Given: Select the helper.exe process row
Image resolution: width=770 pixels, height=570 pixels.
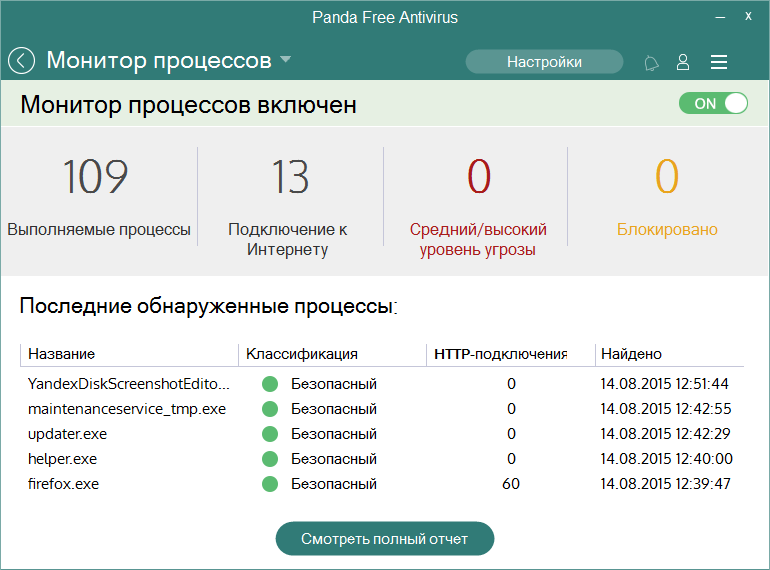Looking at the screenshot, I should coord(382,459).
